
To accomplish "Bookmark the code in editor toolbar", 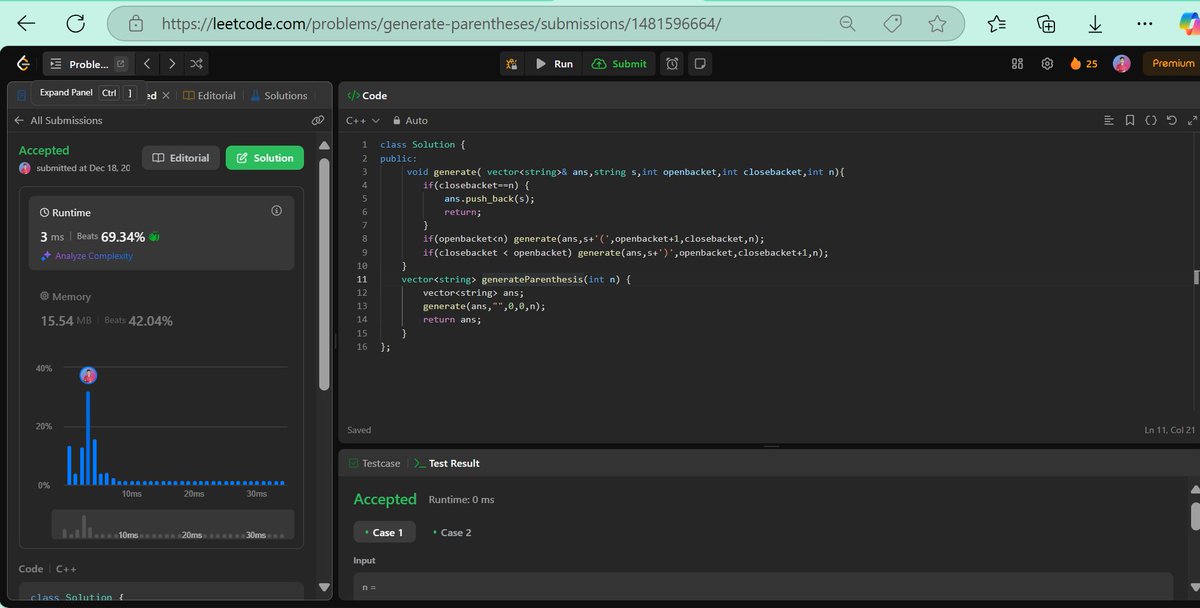I will pos(1129,120).
